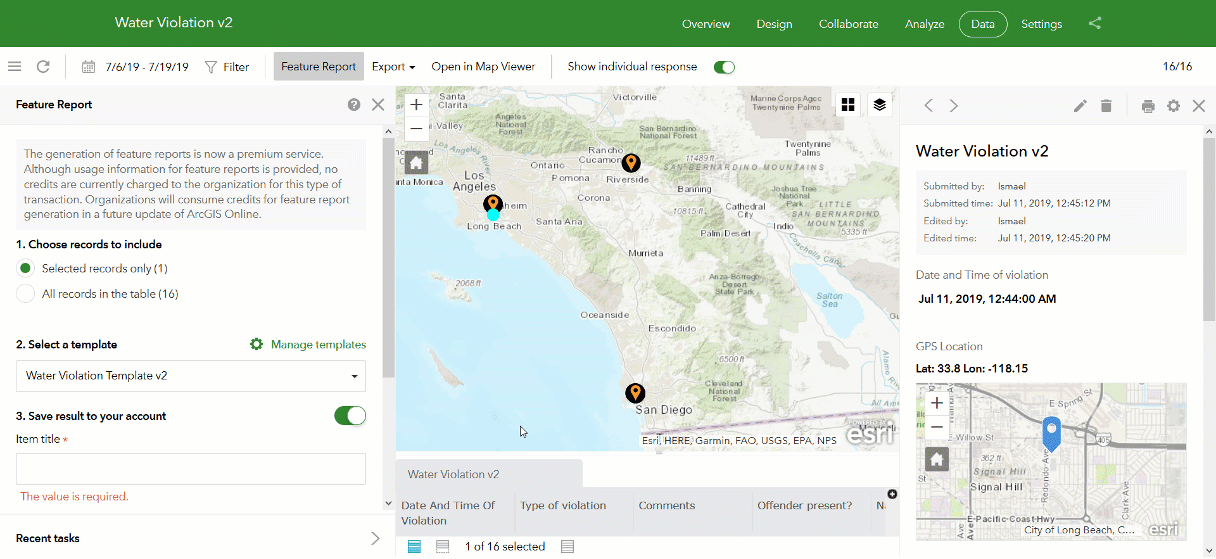1216x559 pixels.
Task: Click the Feature Report toolbar button
Action: 318,67
